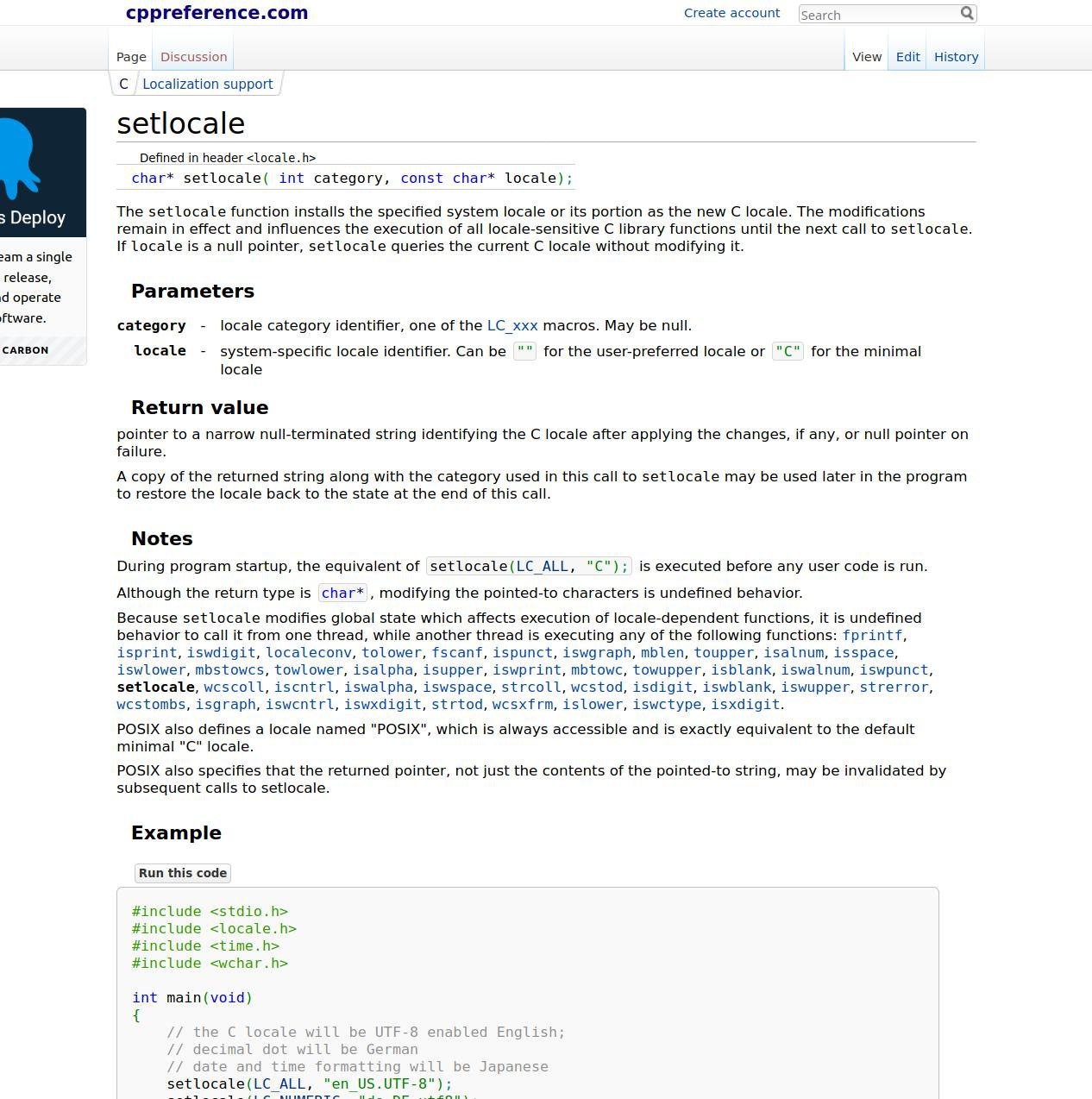Open the isxdigit link
The height and width of the screenshot is (1099, 1092).
745,705
